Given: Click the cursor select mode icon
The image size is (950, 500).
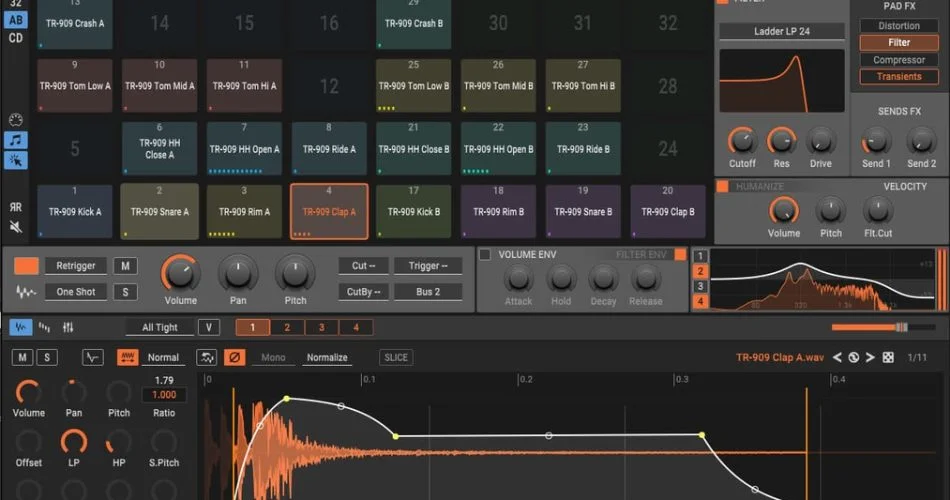Looking at the screenshot, I should click(x=16, y=161).
